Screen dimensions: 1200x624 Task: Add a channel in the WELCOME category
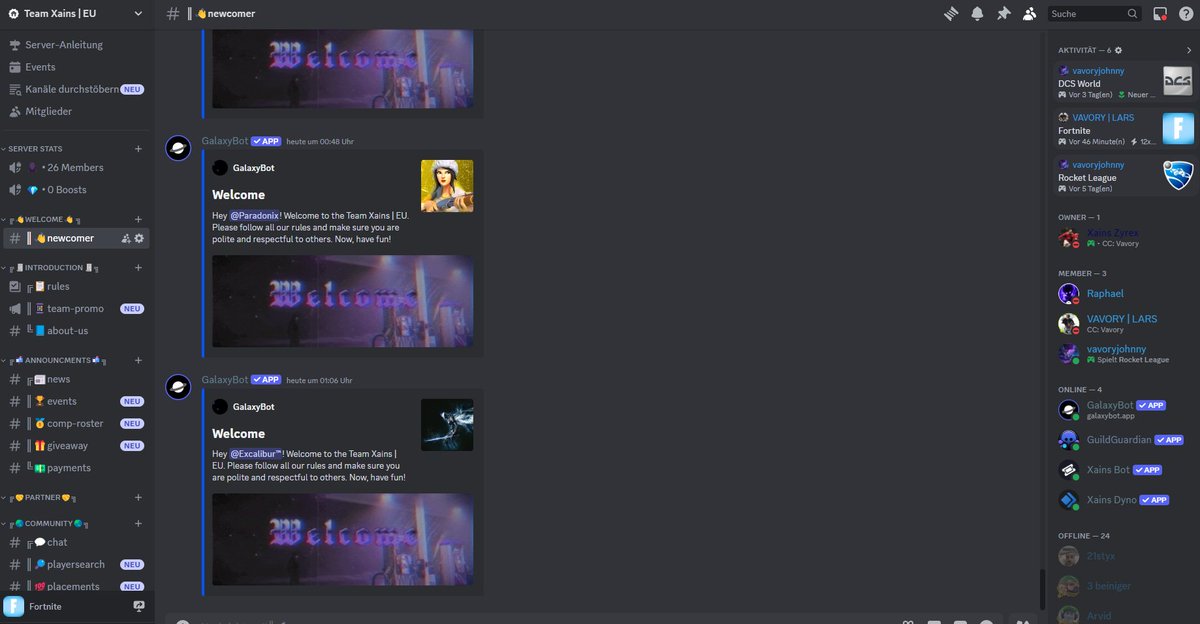click(x=138, y=218)
